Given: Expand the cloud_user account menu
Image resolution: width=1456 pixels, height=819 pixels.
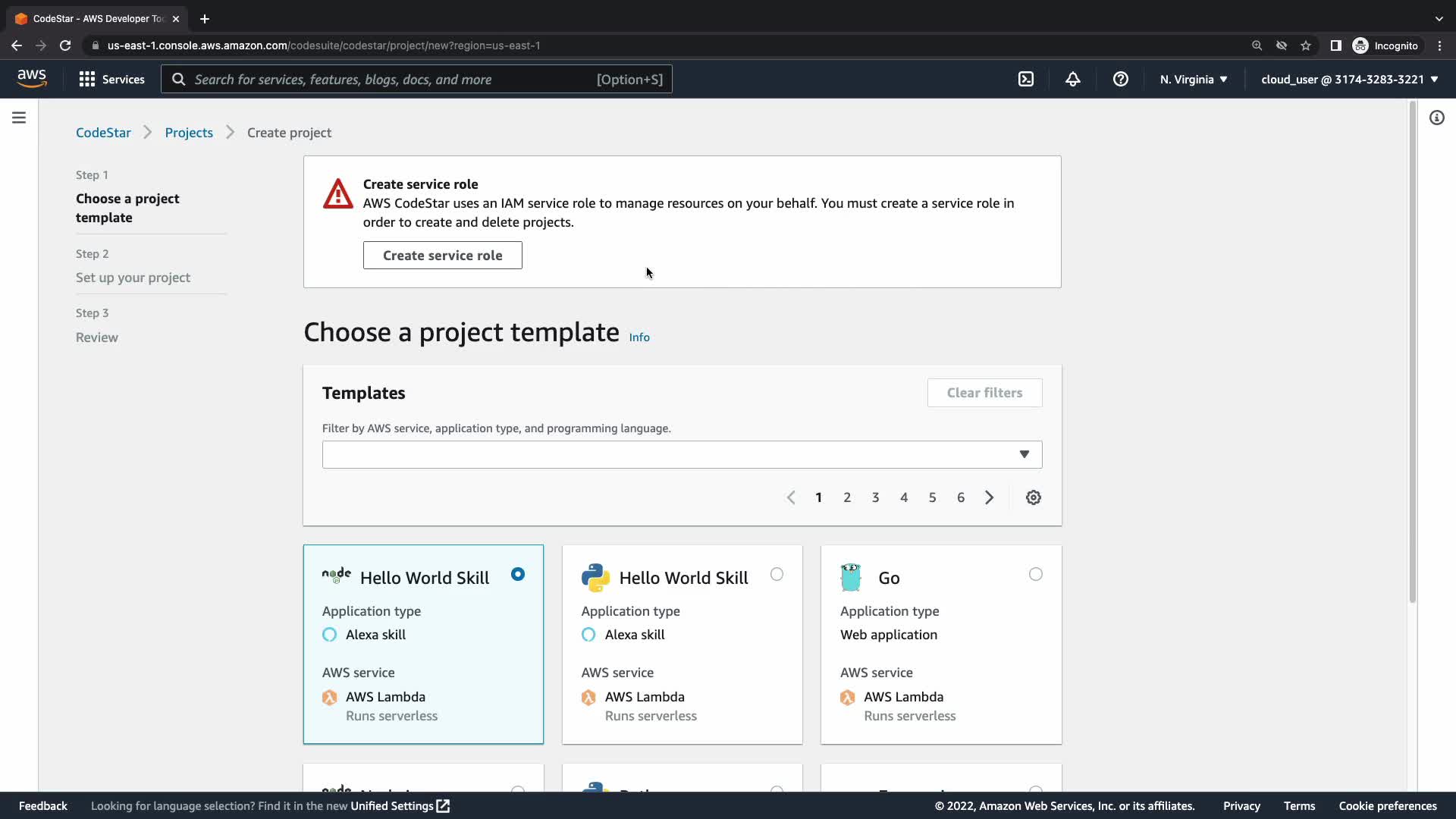Looking at the screenshot, I should pyautogui.click(x=1349, y=79).
